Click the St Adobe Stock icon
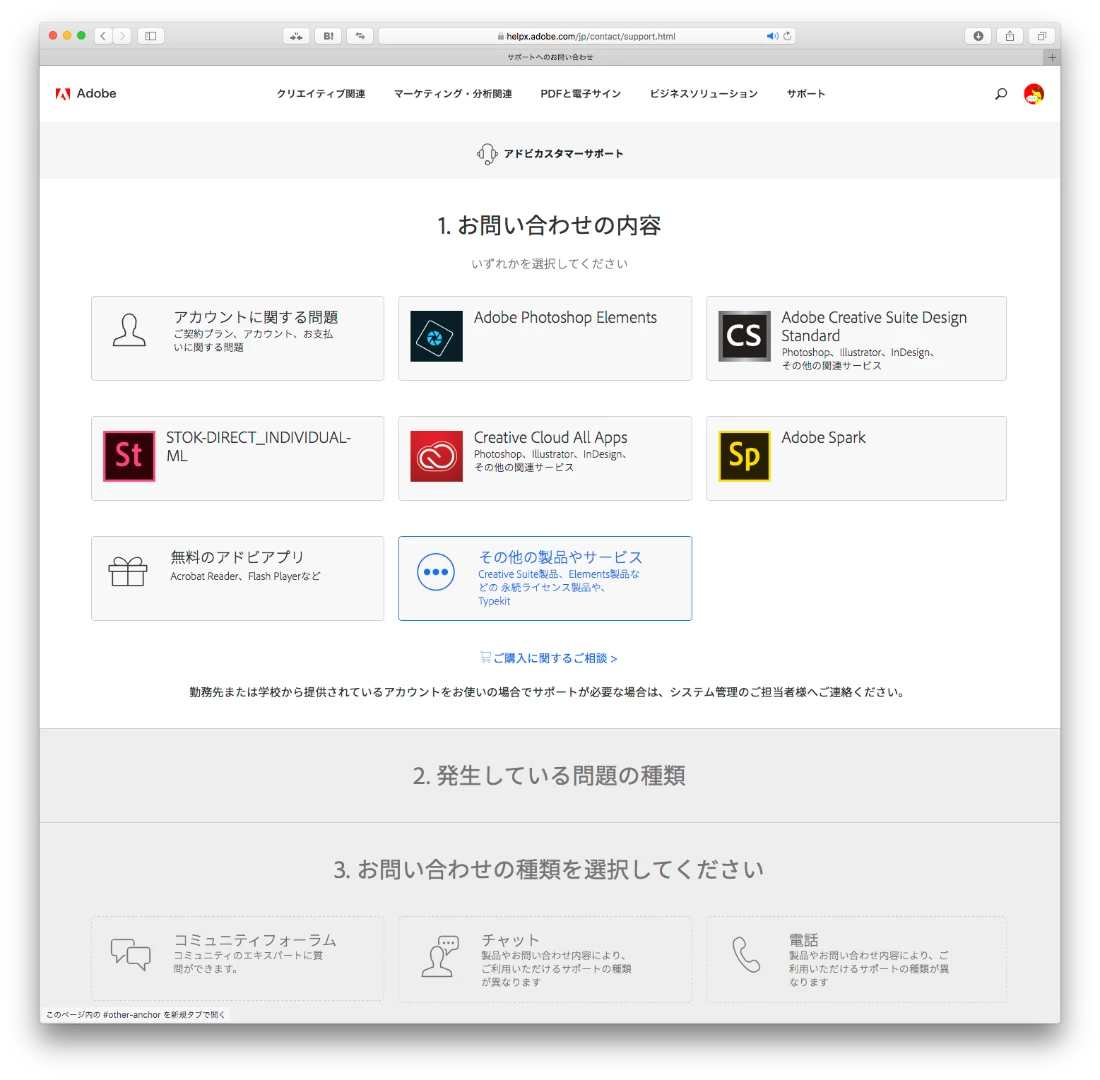Viewport: 1100px width, 1080px height. coord(129,456)
